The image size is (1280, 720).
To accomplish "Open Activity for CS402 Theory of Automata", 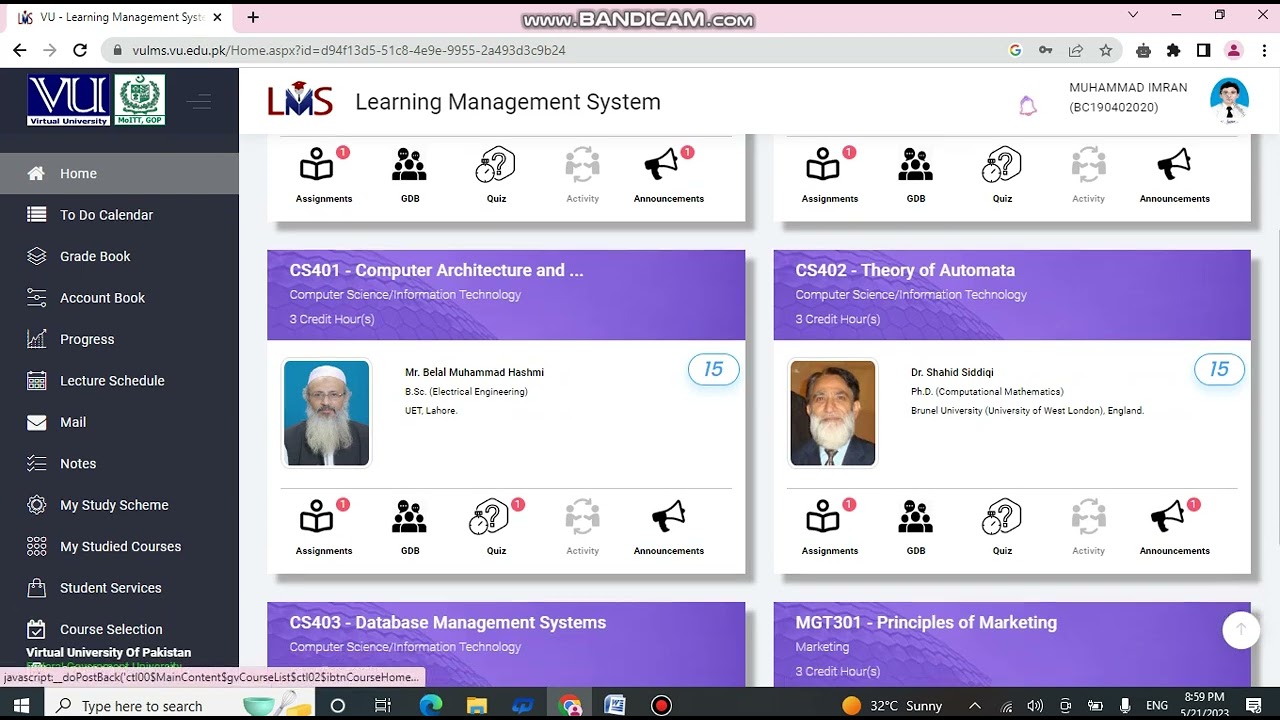I will (x=1088, y=527).
